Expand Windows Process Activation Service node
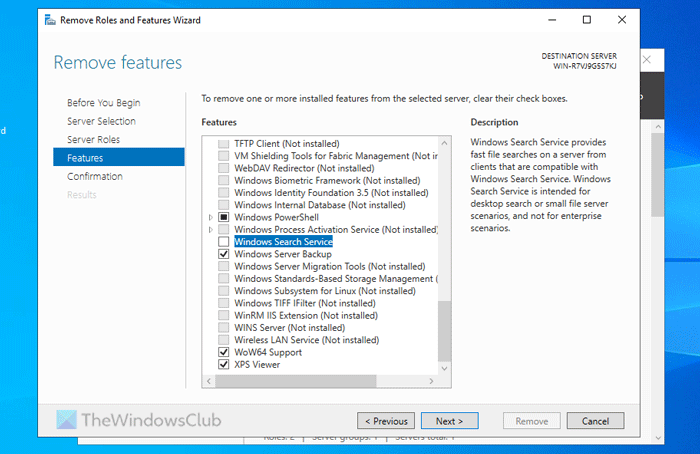The width and height of the screenshot is (700, 454). [211, 229]
